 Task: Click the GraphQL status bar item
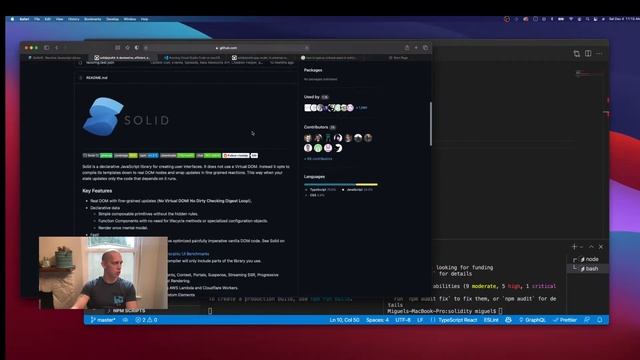(532, 320)
